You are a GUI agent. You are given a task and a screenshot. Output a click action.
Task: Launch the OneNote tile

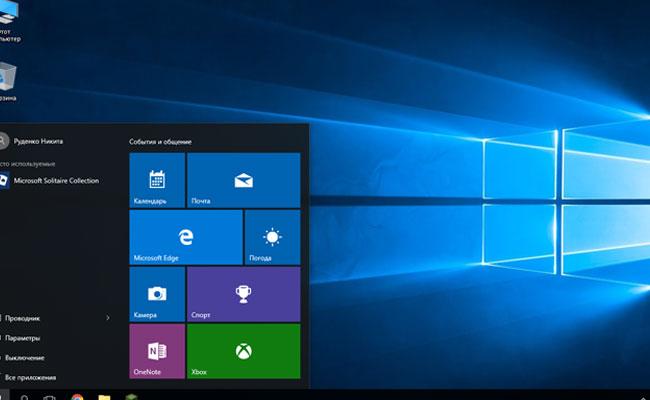pos(157,351)
